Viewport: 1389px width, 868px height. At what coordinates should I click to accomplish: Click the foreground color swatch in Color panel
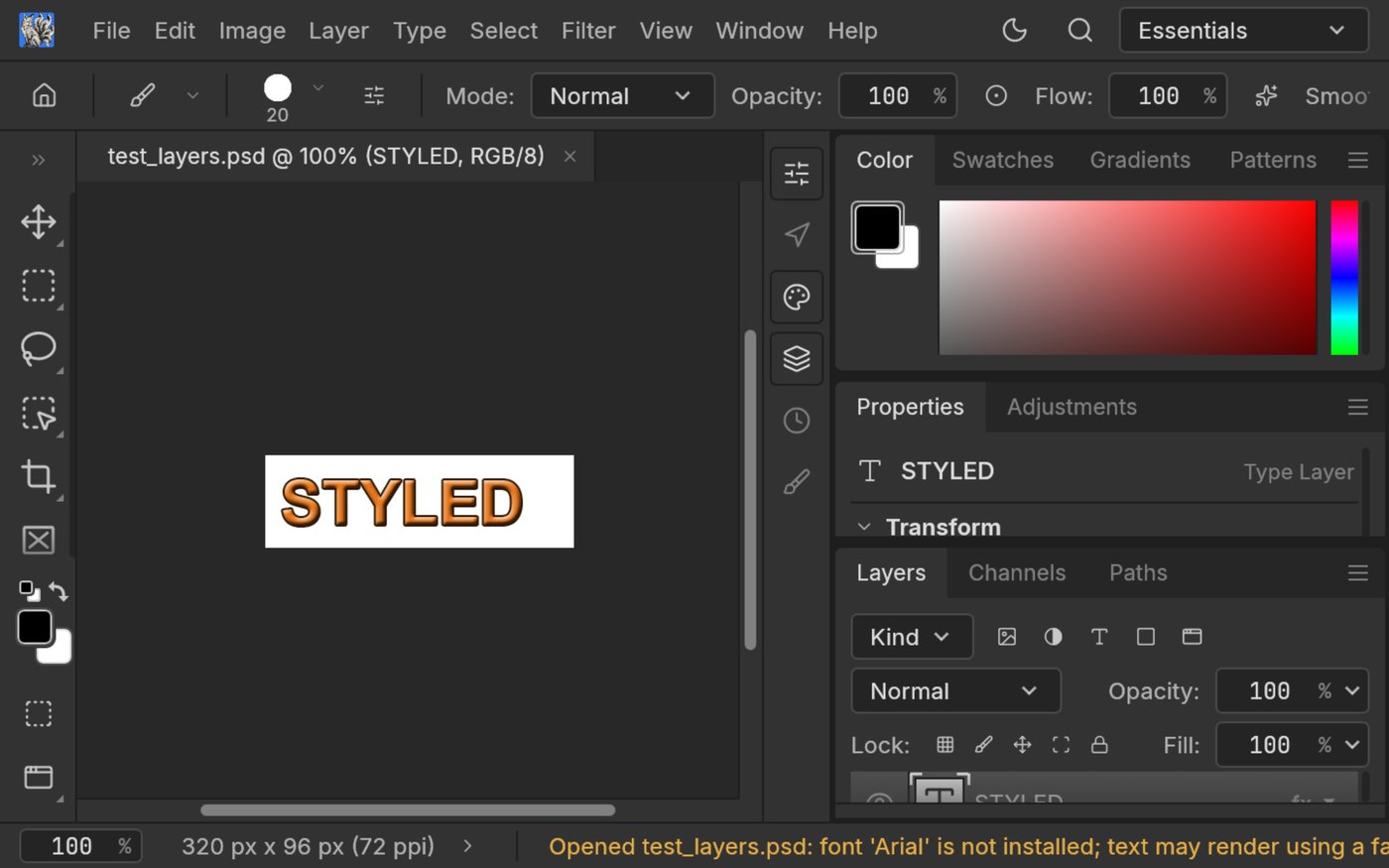click(877, 227)
